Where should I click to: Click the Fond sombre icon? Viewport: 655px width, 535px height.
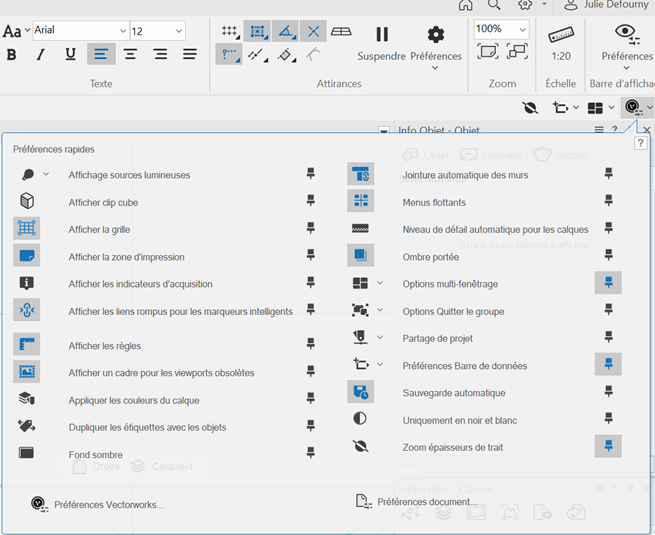(x=27, y=453)
